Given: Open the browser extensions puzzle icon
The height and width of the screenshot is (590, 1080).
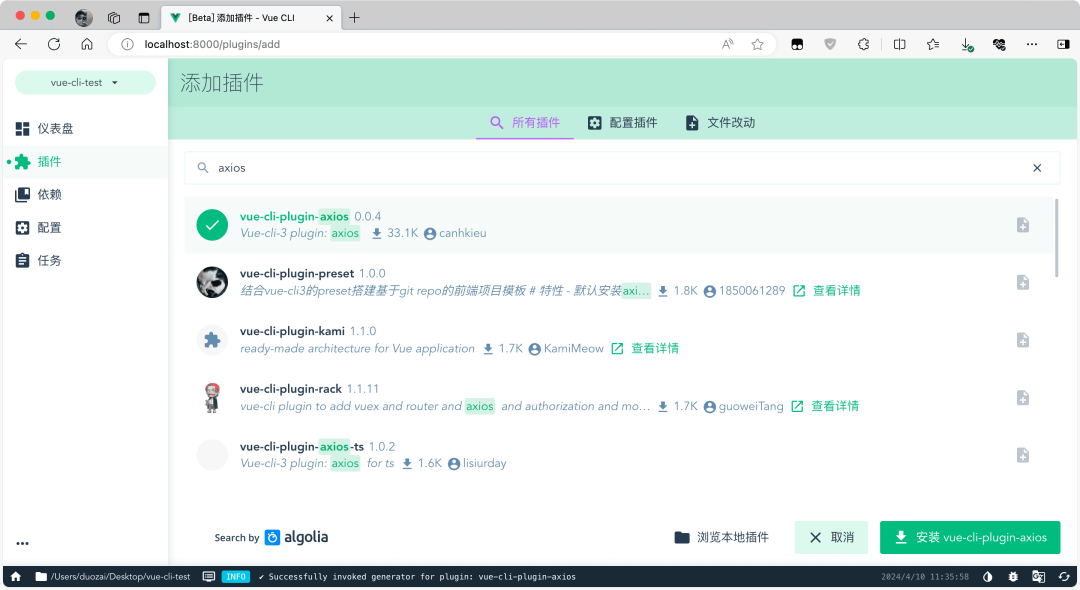Looking at the screenshot, I should pyautogui.click(x=864, y=44).
